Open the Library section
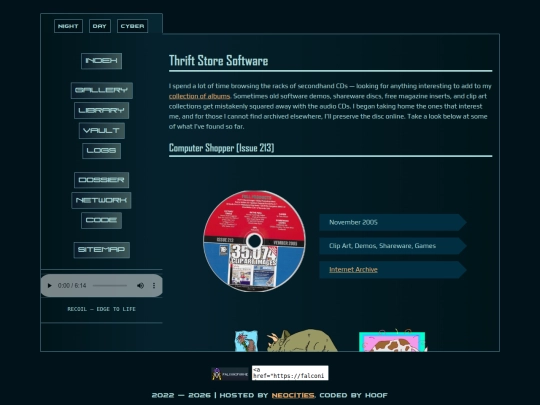 (102, 111)
